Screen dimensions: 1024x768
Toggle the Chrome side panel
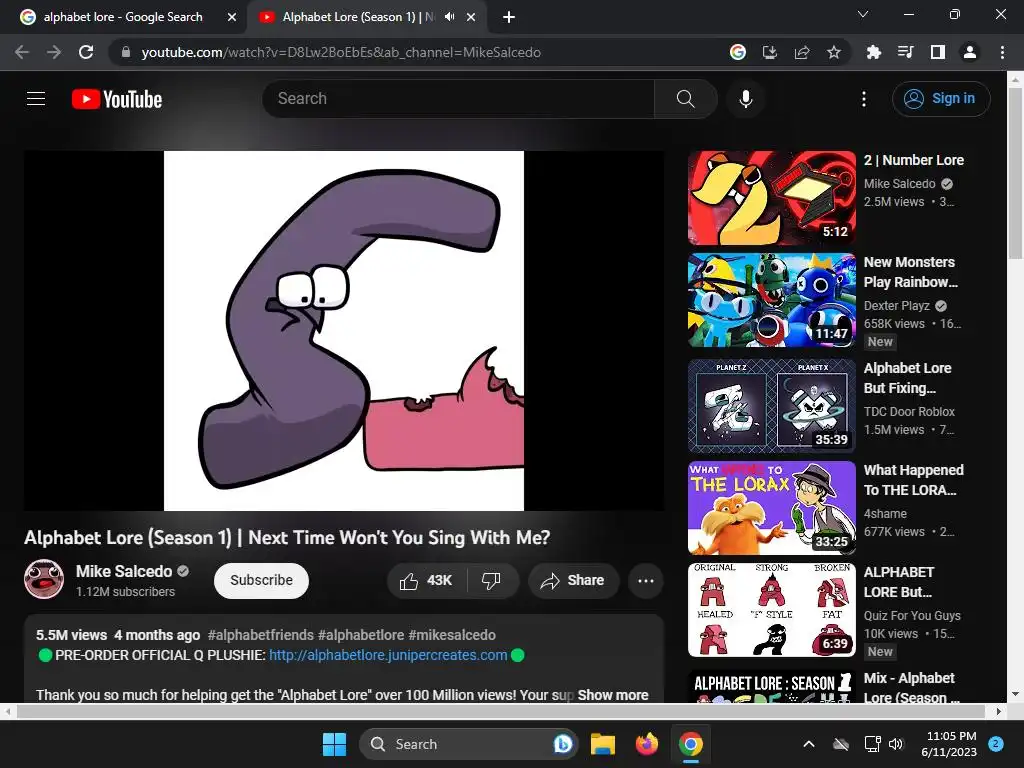point(937,52)
